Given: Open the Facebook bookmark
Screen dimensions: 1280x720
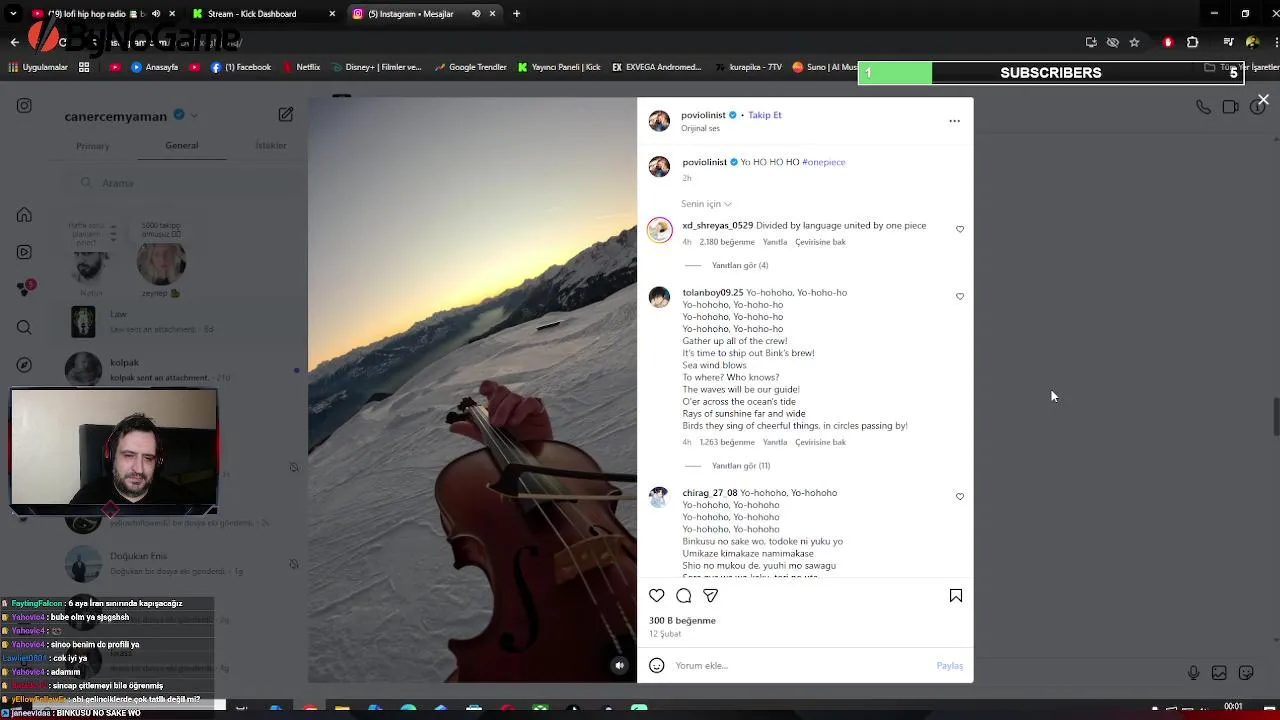Looking at the screenshot, I should [241, 67].
